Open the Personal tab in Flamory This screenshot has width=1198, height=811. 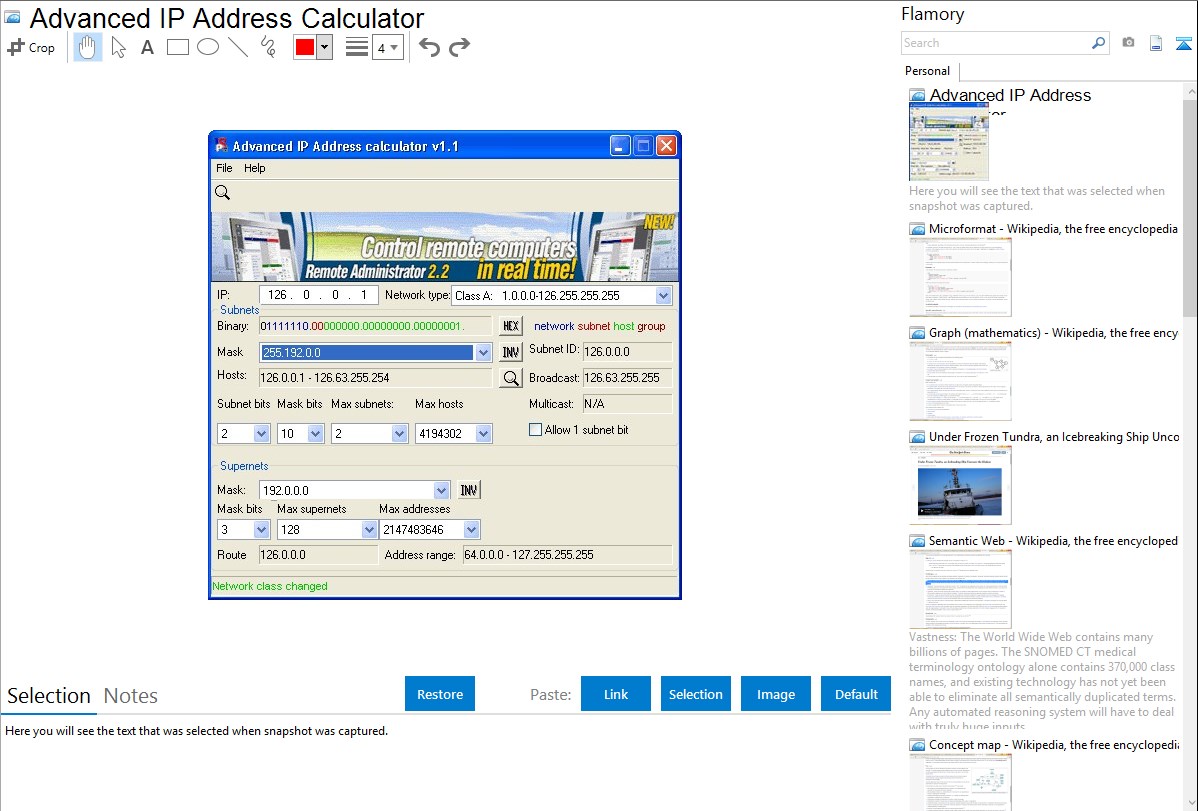[928, 71]
